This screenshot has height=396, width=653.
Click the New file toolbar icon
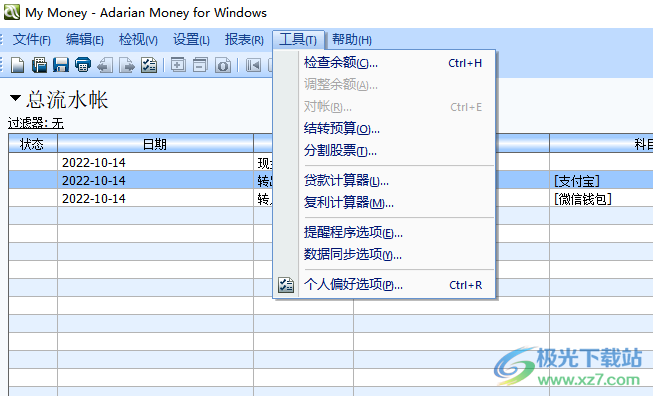tap(17, 65)
